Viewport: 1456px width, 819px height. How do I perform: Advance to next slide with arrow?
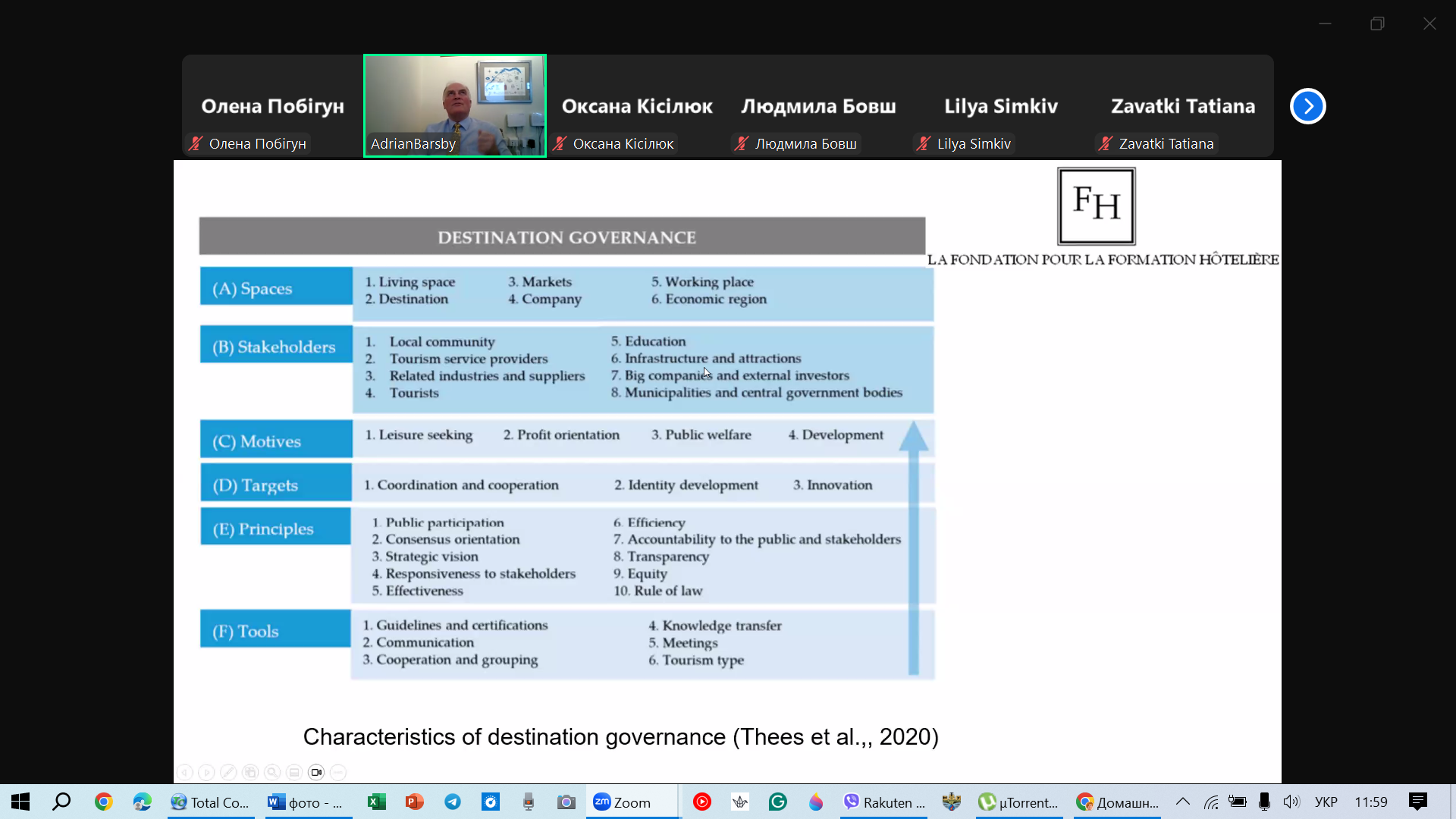point(206,772)
